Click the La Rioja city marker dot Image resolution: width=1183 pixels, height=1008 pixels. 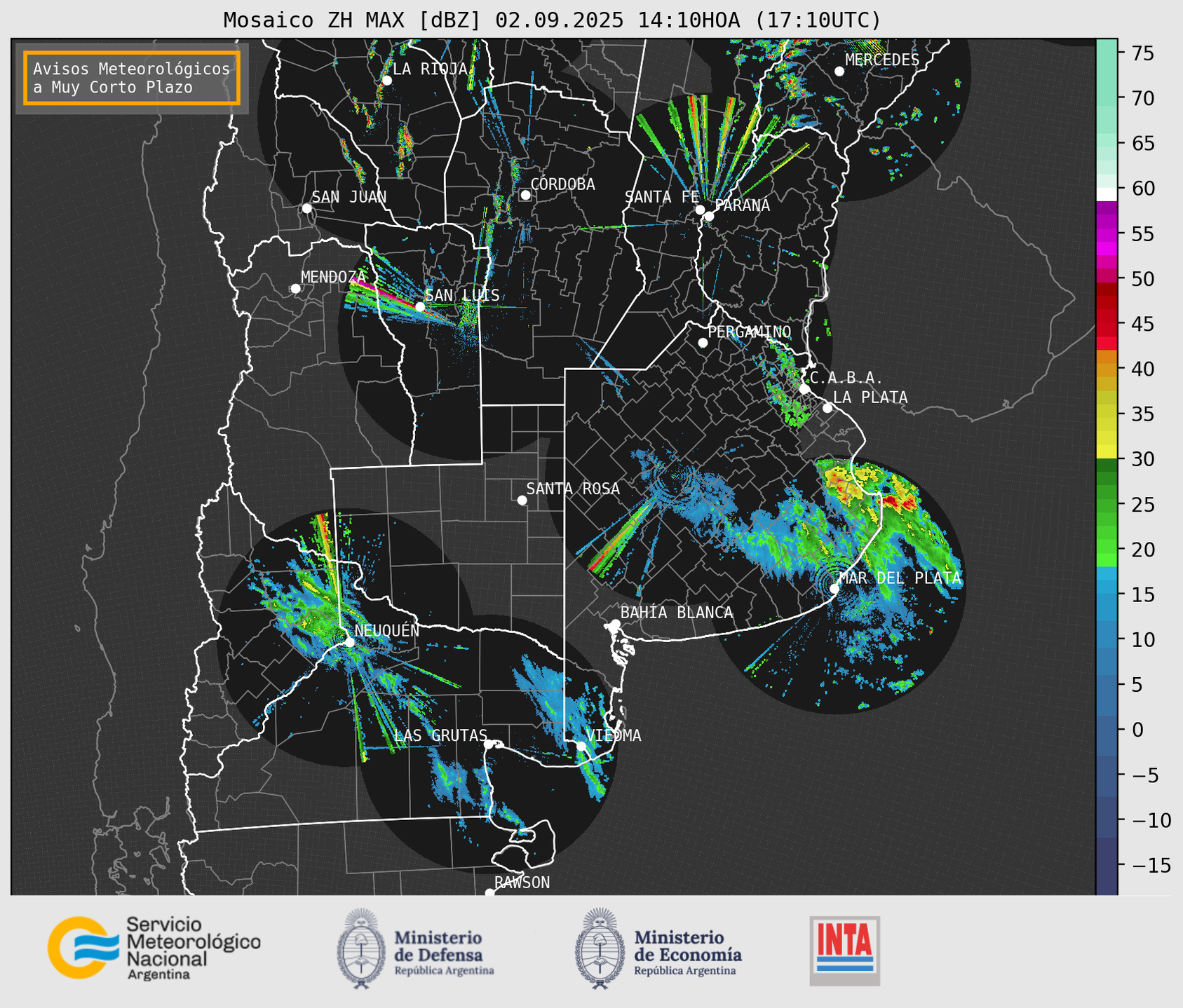[386, 80]
